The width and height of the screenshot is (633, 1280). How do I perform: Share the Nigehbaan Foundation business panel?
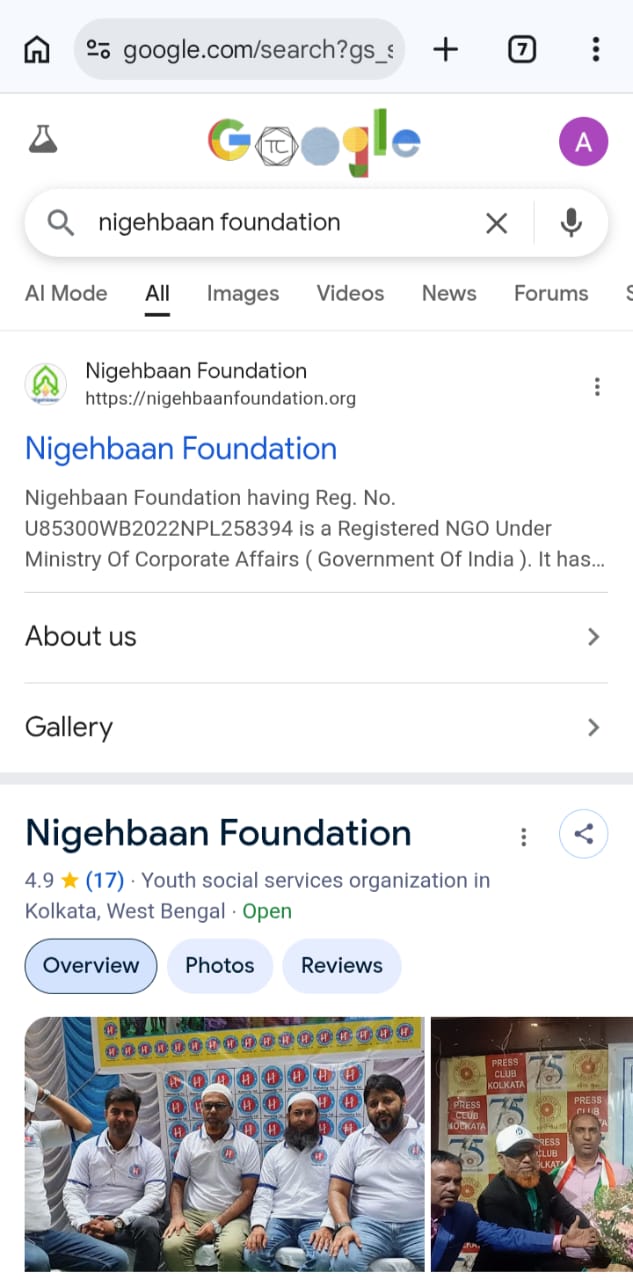coord(583,834)
